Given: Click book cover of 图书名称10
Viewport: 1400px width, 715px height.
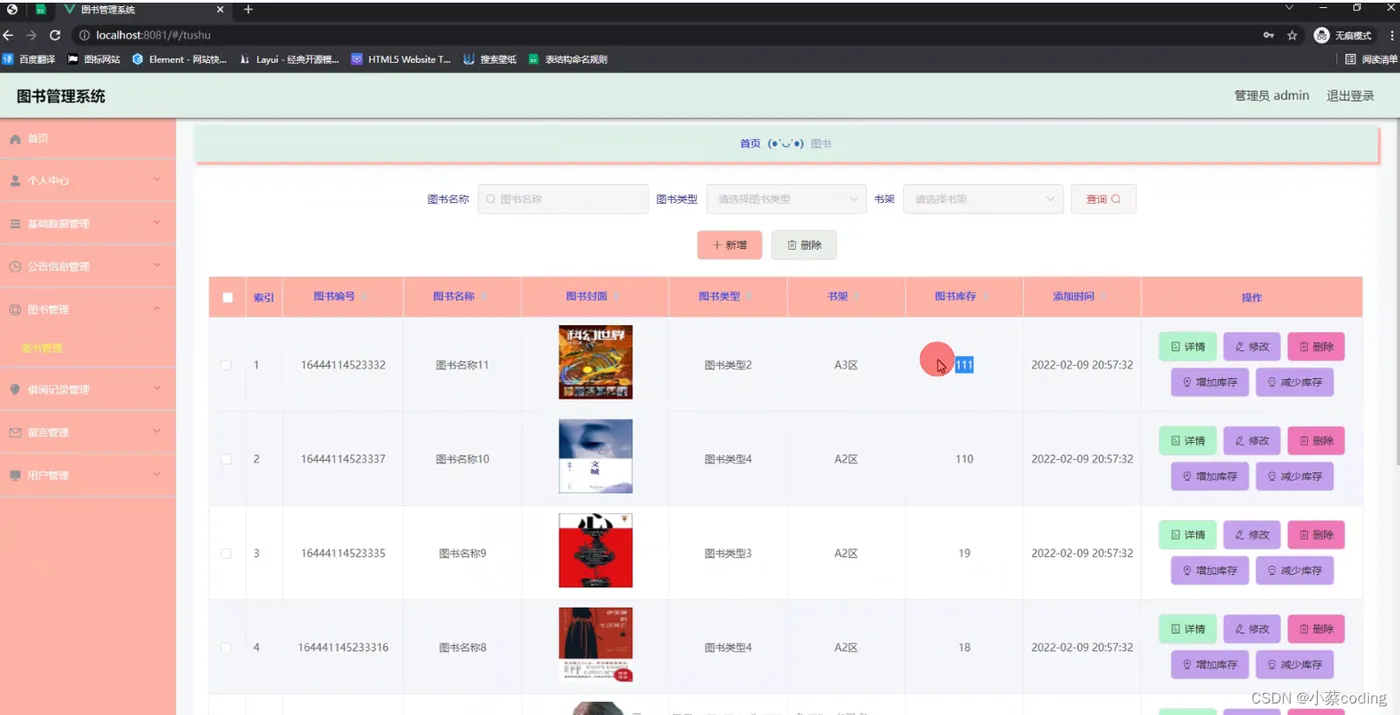Looking at the screenshot, I should click(596, 456).
